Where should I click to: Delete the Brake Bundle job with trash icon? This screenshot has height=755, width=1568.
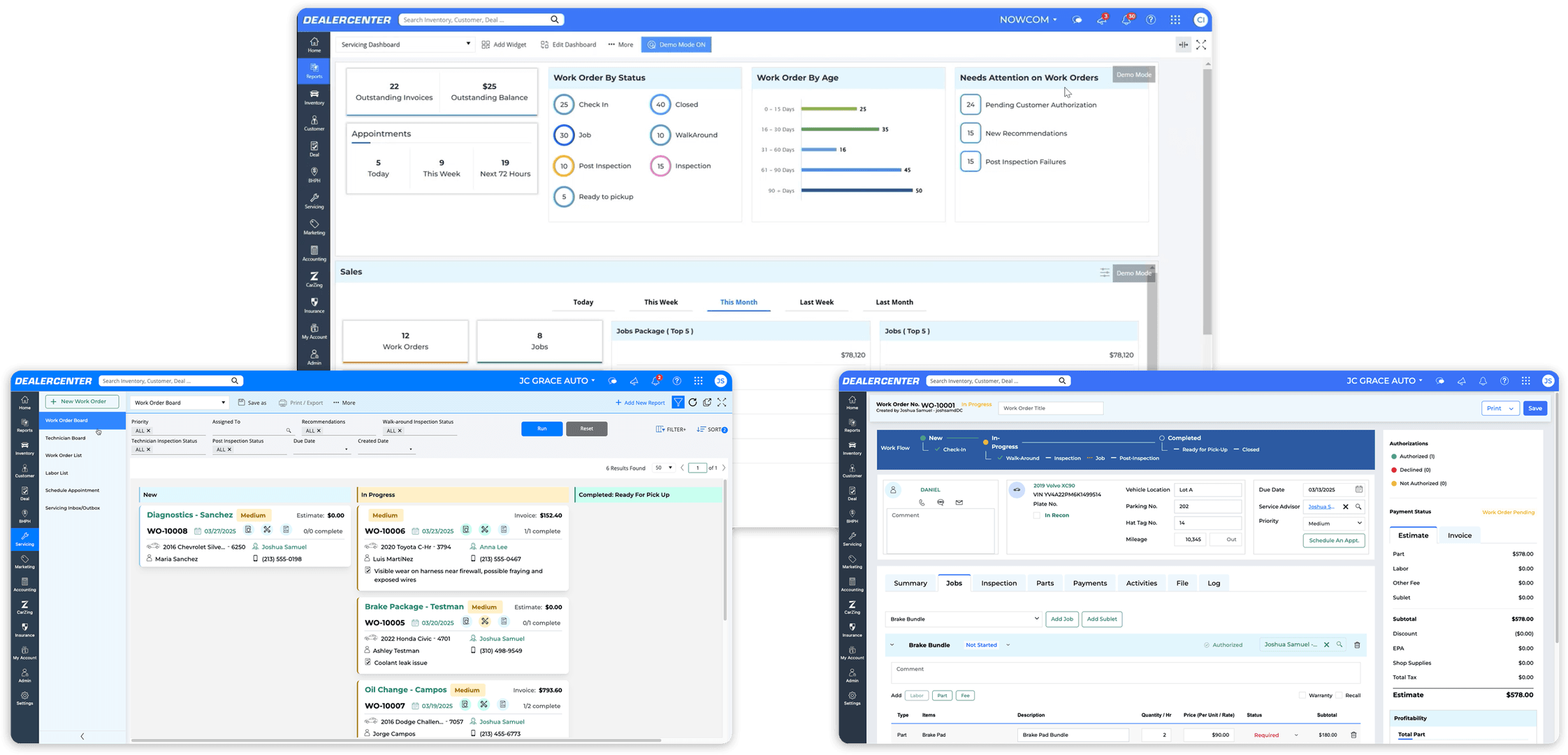(x=1357, y=645)
